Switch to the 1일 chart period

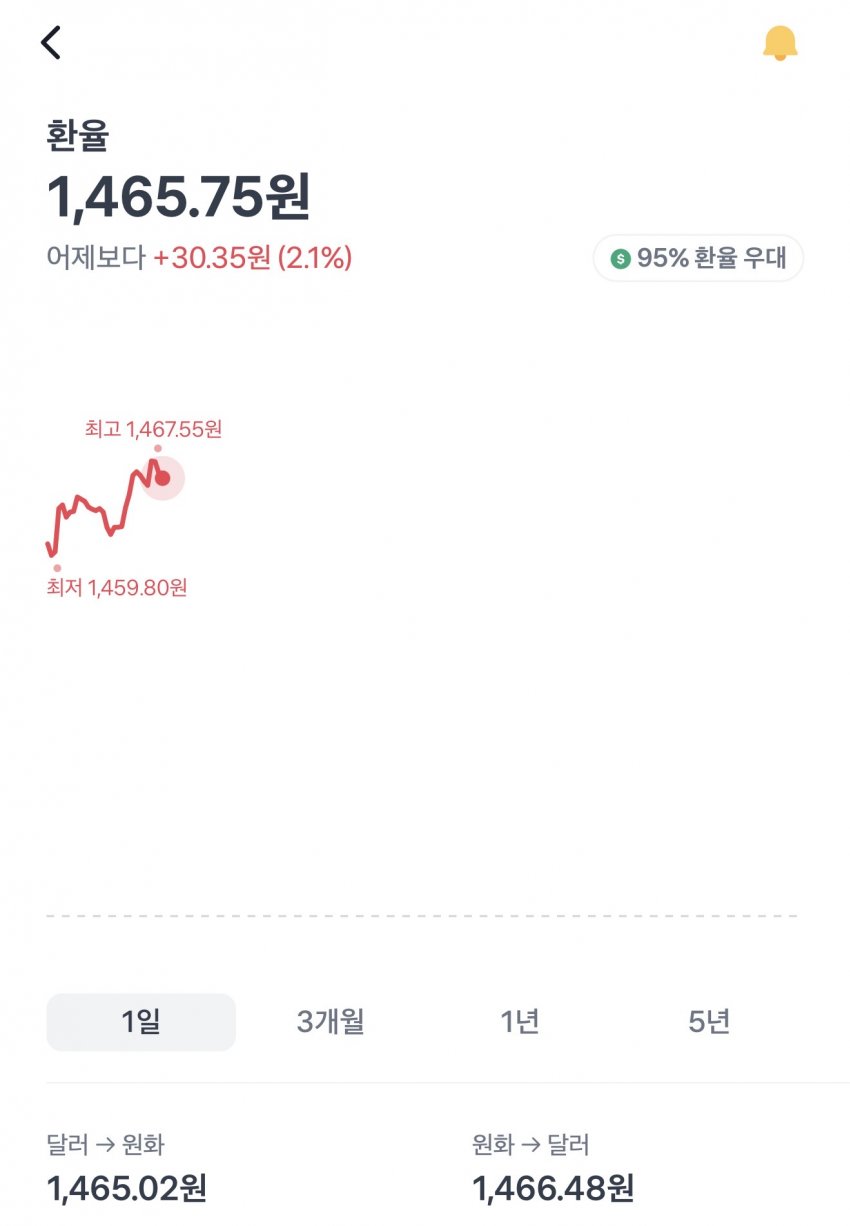coord(141,1022)
